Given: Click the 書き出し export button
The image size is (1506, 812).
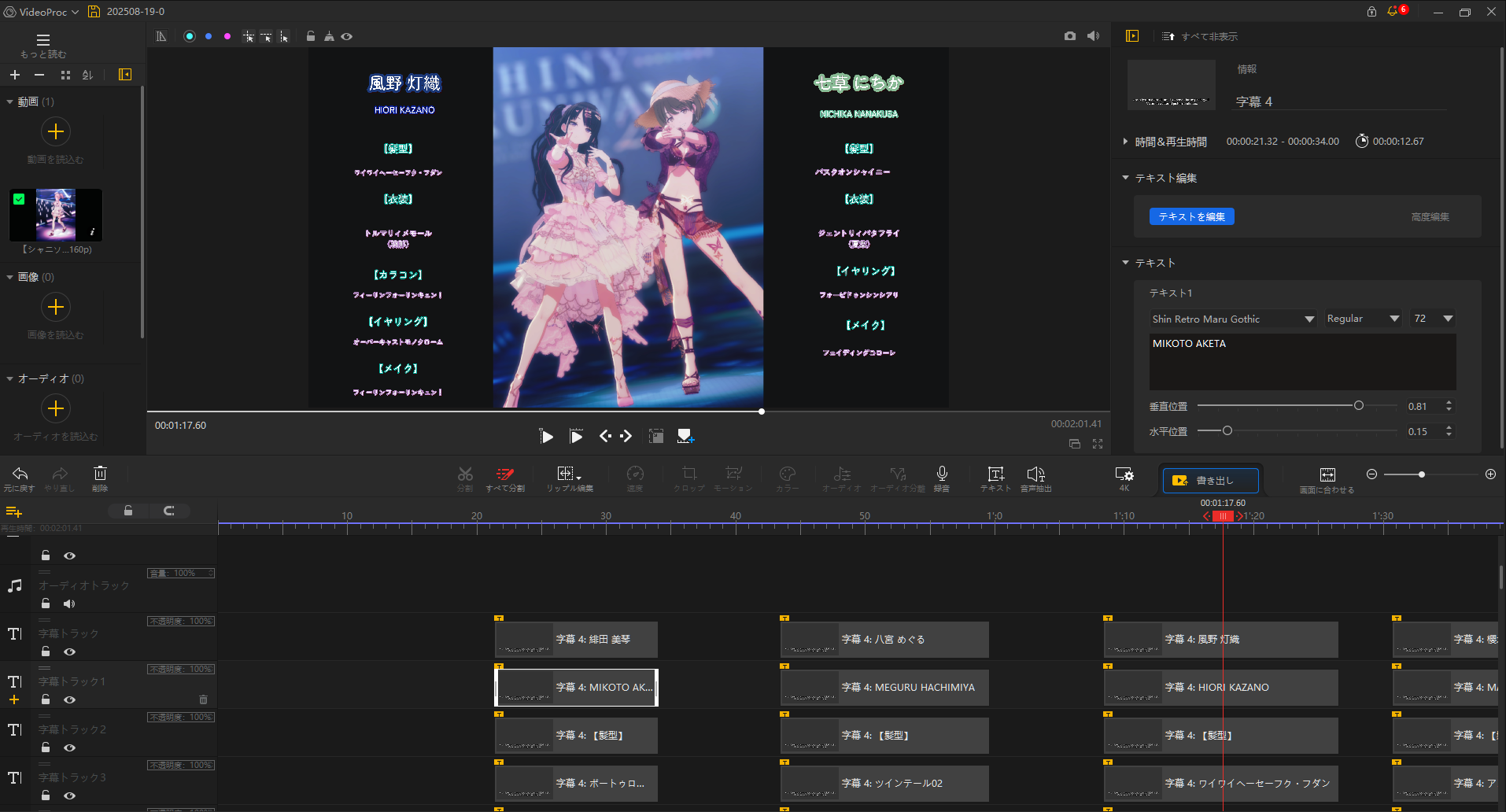Looking at the screenshot, I should 1211,480.
